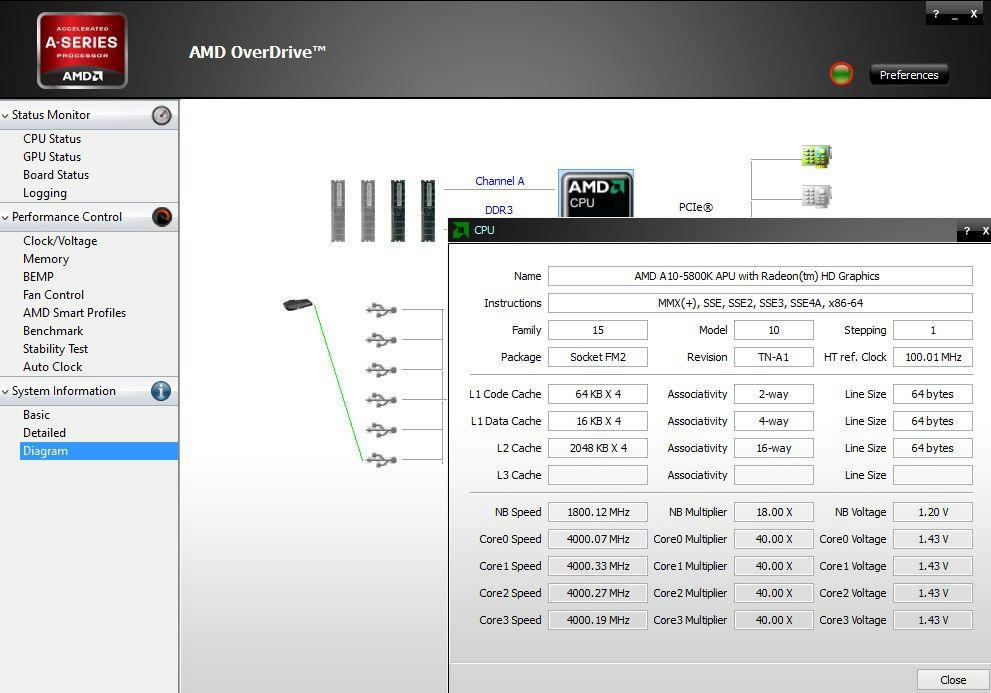Open the BEMP page
Image resolution: width=991 pixels, height=693 pixels.
tap(38, 276)
